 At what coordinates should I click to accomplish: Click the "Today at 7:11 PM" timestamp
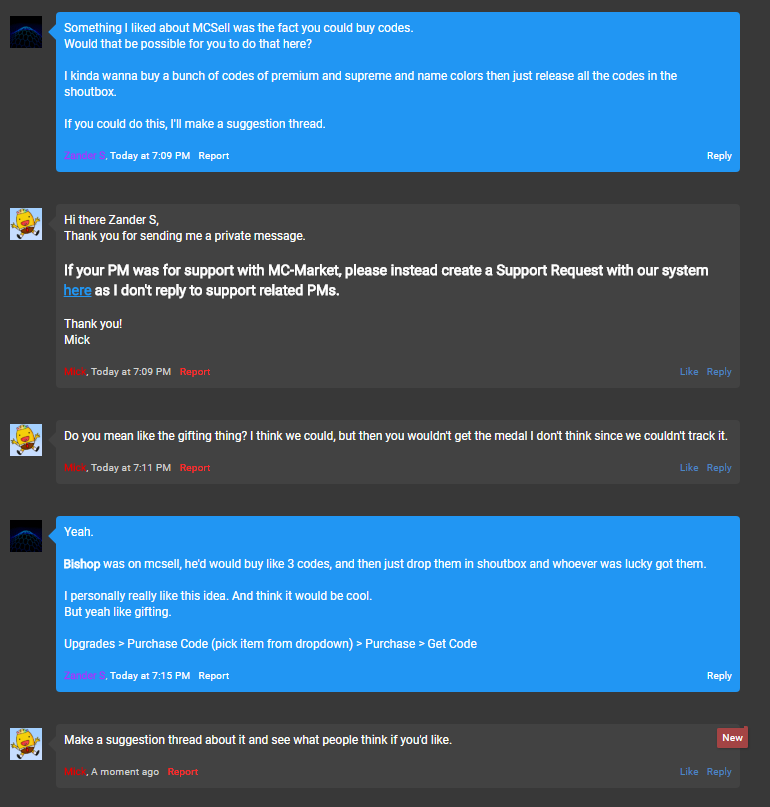pyautogui.click(x=131, y=468)
